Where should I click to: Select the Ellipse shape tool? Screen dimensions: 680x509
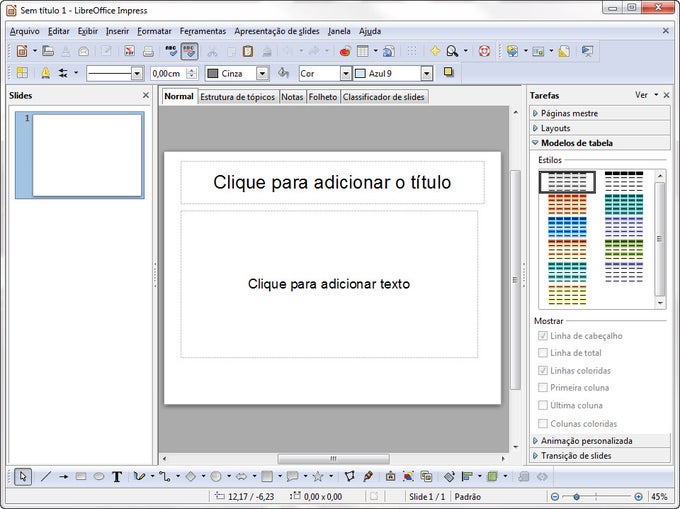pos(99,476)
